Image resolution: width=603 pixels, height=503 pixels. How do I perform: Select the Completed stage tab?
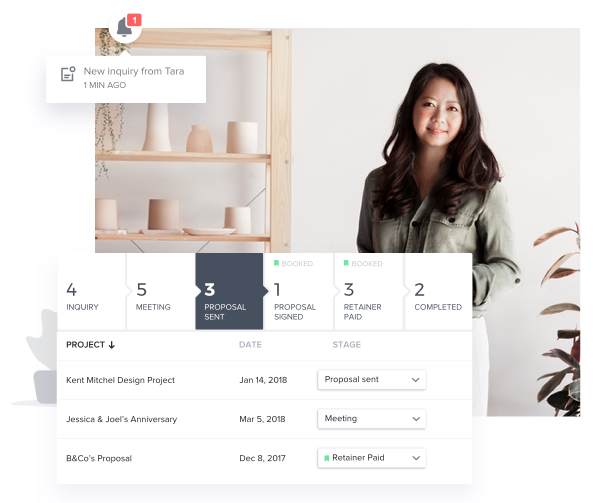438,291
